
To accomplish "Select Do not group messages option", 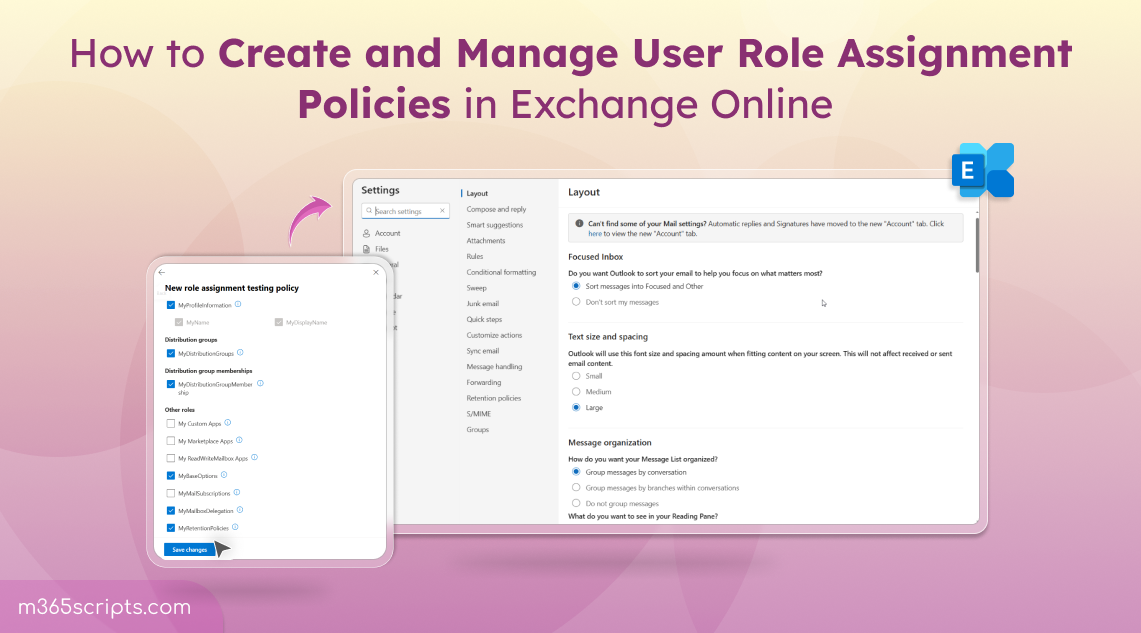I will (x=576, y=503).
